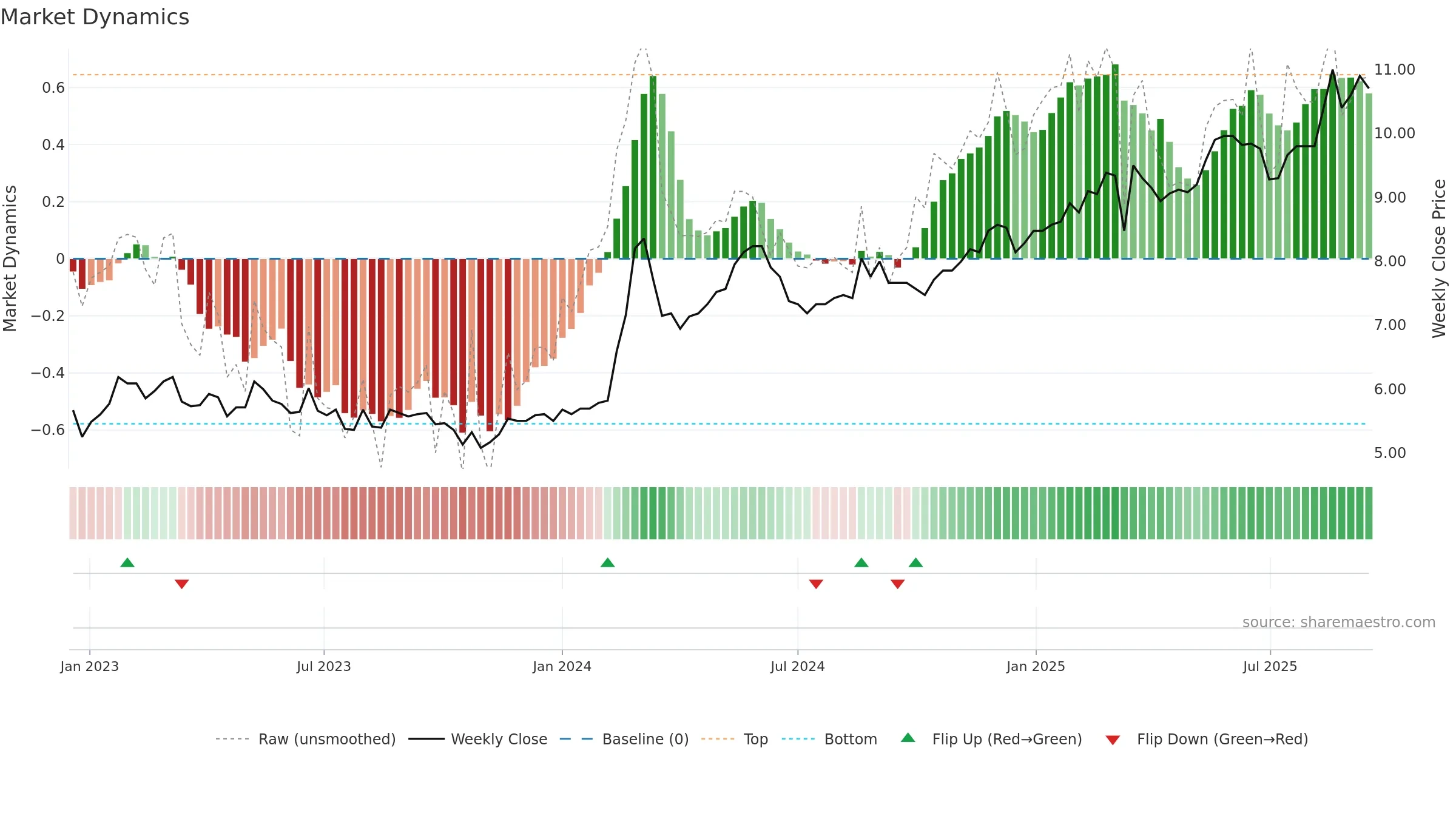
Task: Click the 5.00 price axis label
Action: click(1390, 453)
